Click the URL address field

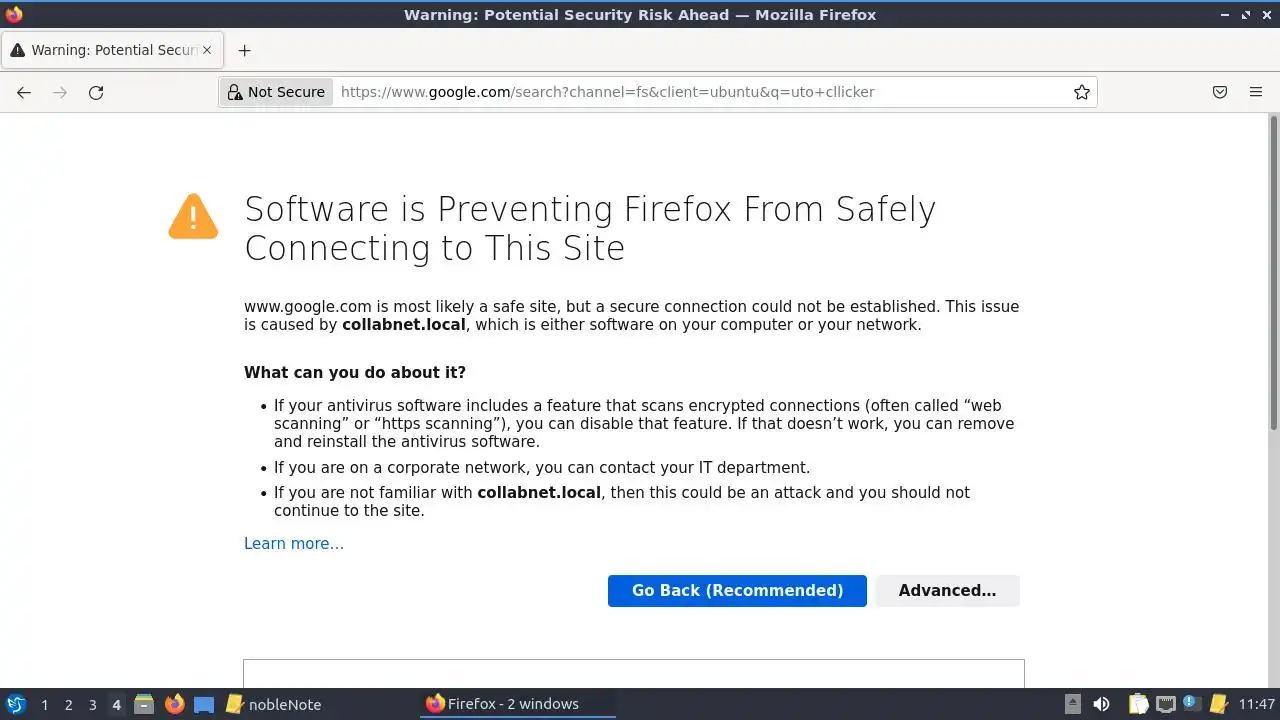click(700, 92)
